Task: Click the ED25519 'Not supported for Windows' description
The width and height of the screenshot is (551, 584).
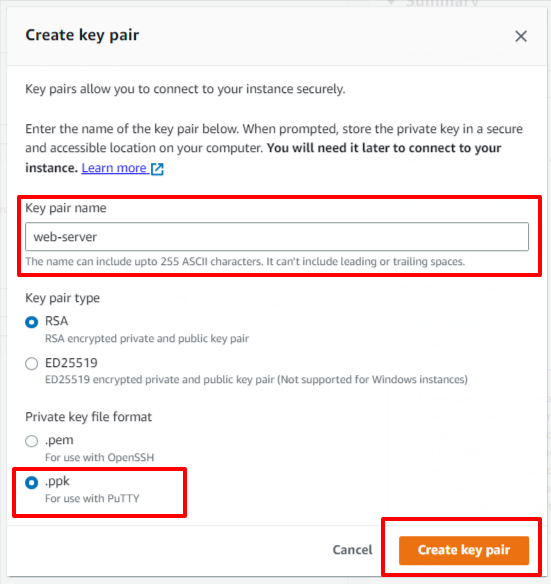Action: pos(256,380)
